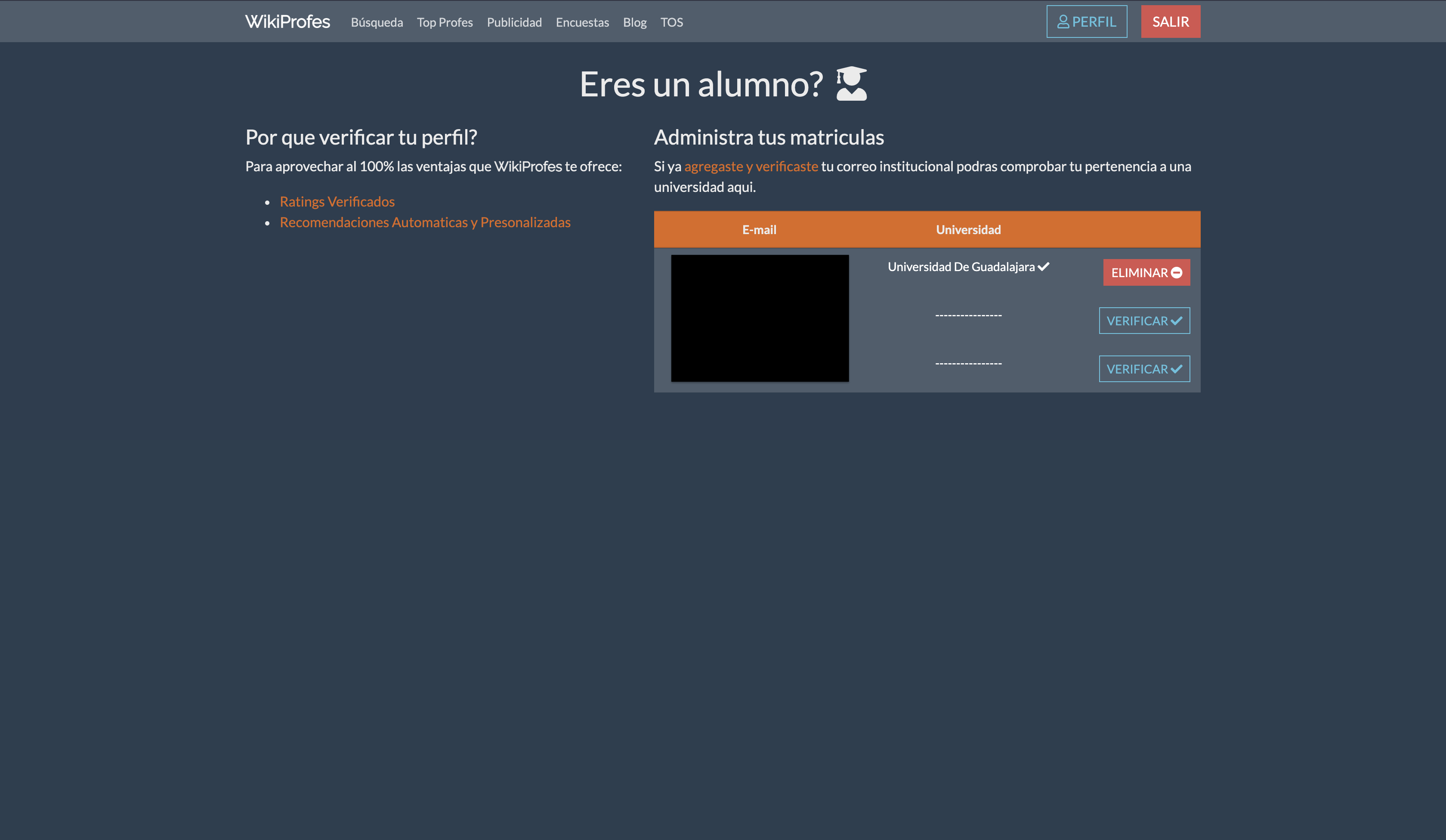1446x840 pixels.
Task: Click the graduate student icon beside the heading
Action: 852,84
